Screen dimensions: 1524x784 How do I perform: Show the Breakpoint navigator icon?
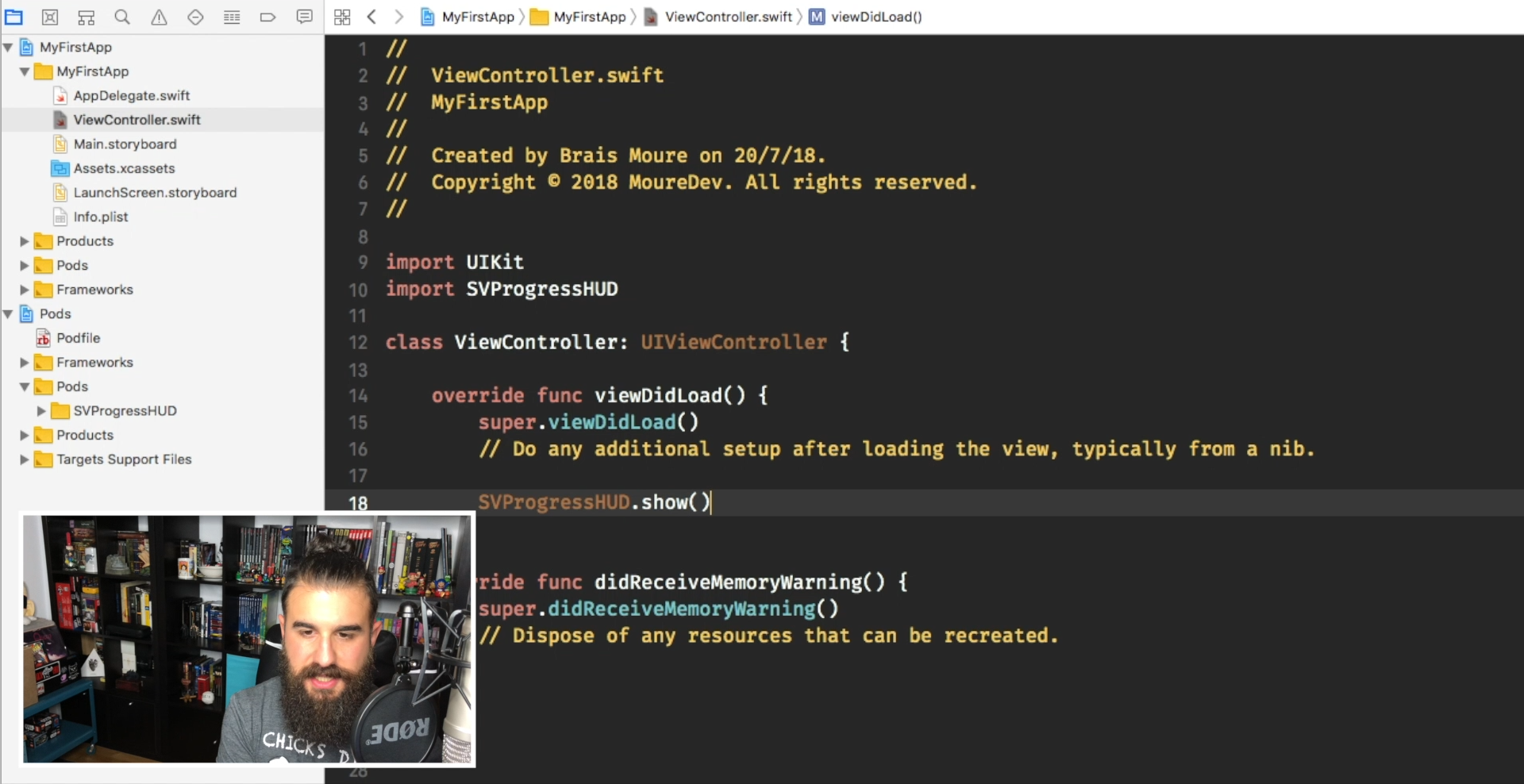coord(267,17)
